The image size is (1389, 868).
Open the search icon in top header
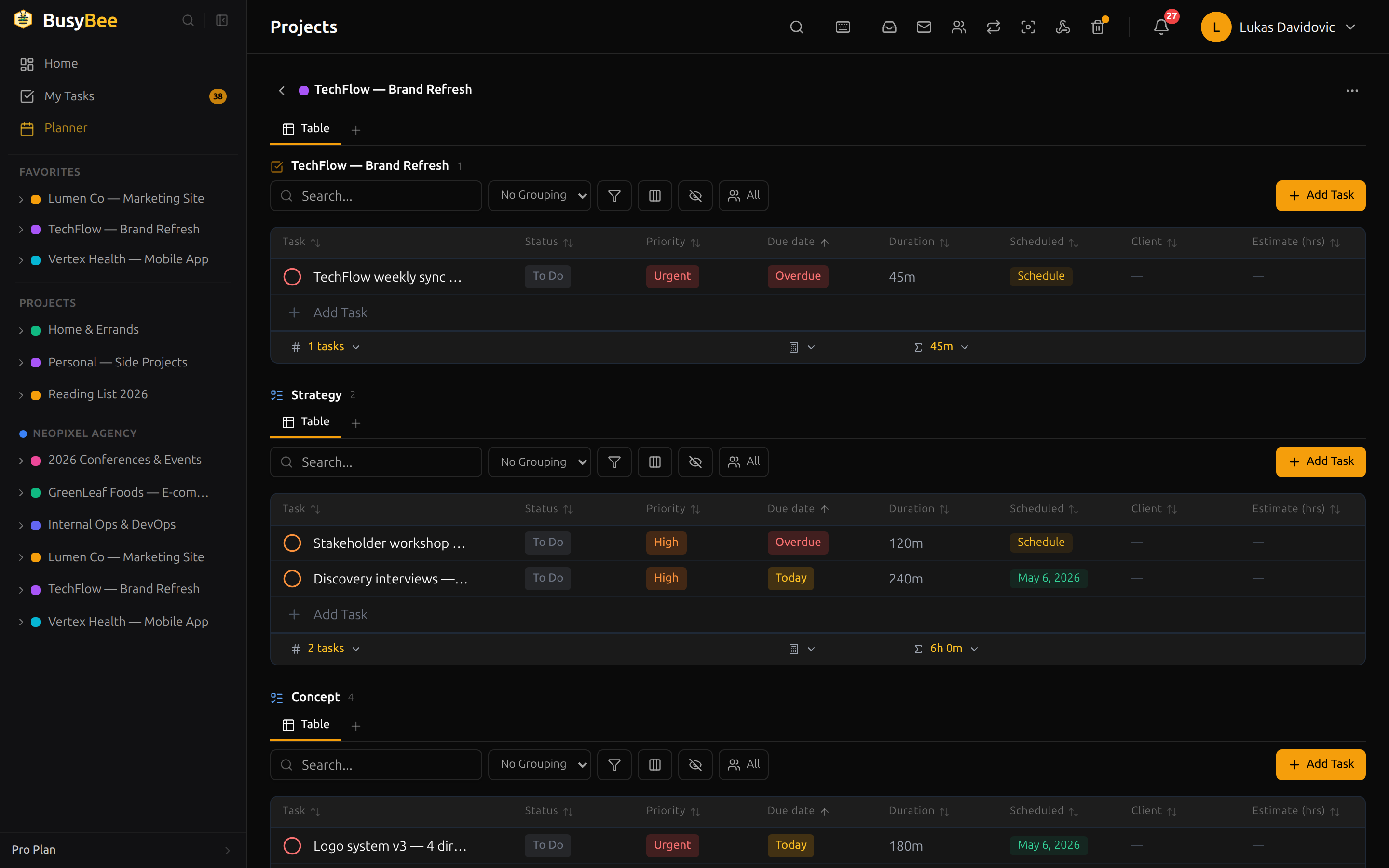[796, 27]
